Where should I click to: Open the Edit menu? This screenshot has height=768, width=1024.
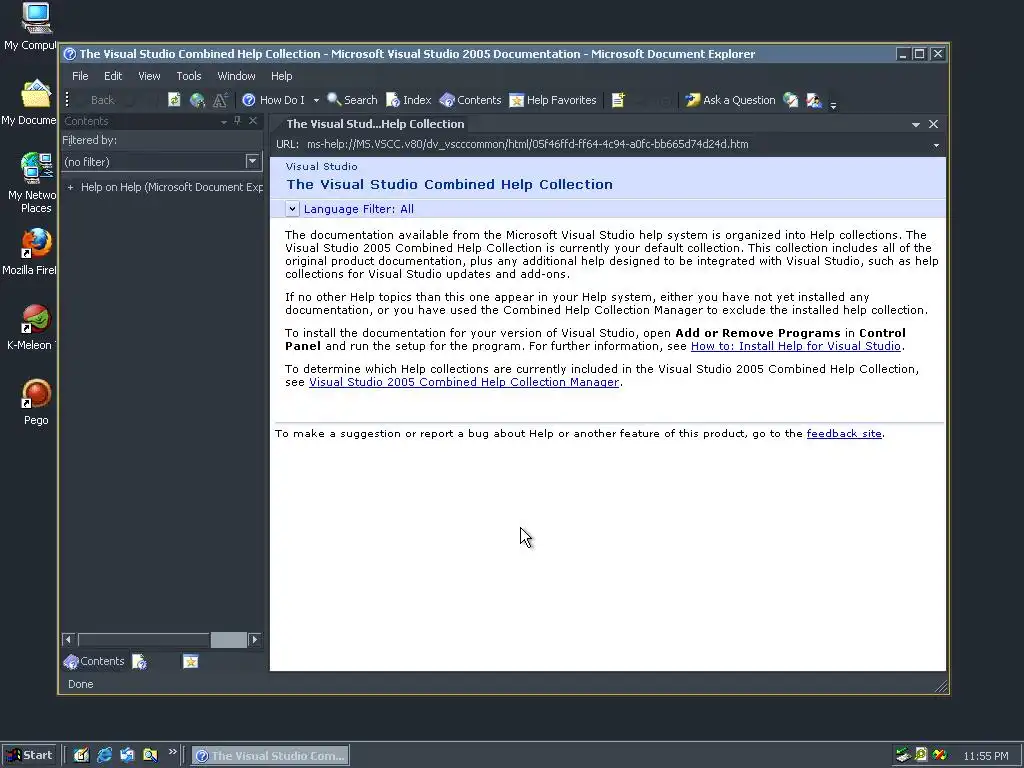pos(113,76)
